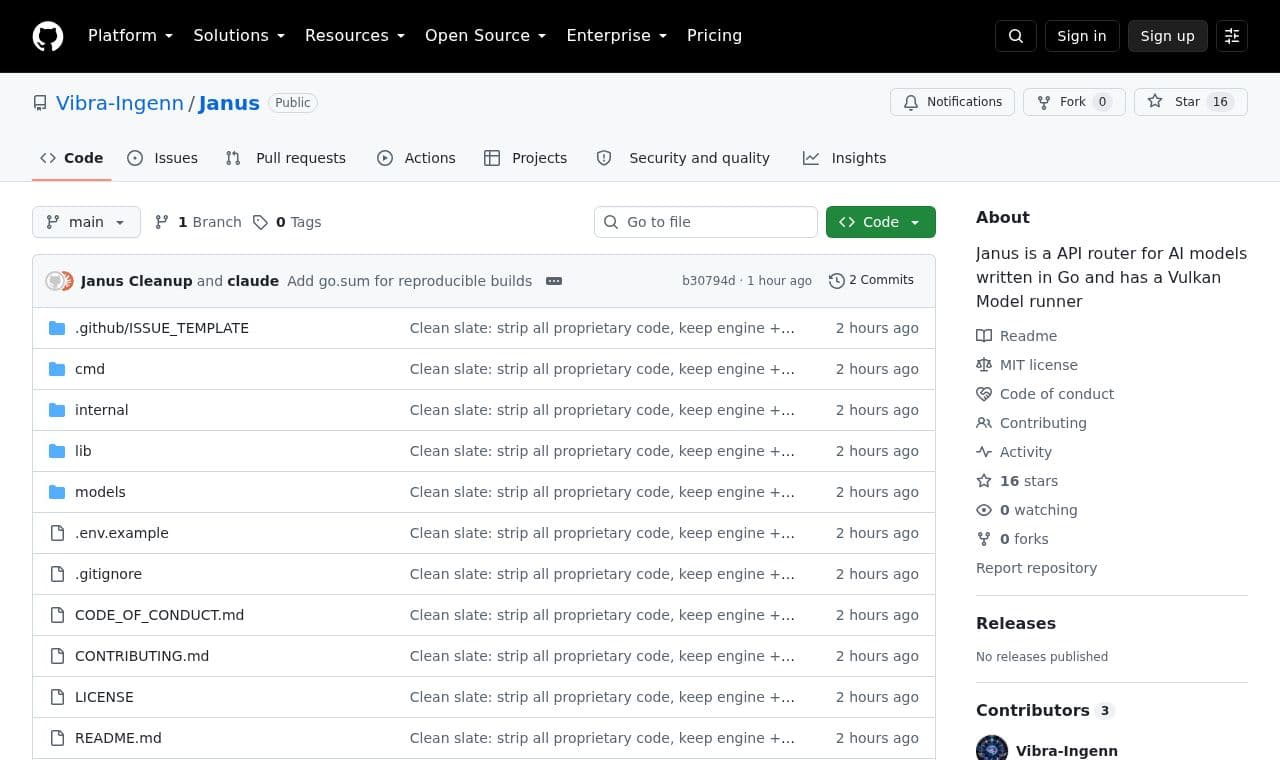Focus the Go to file search field
This screenshot has height=760, width=1280.
click(x=706, y=222)
